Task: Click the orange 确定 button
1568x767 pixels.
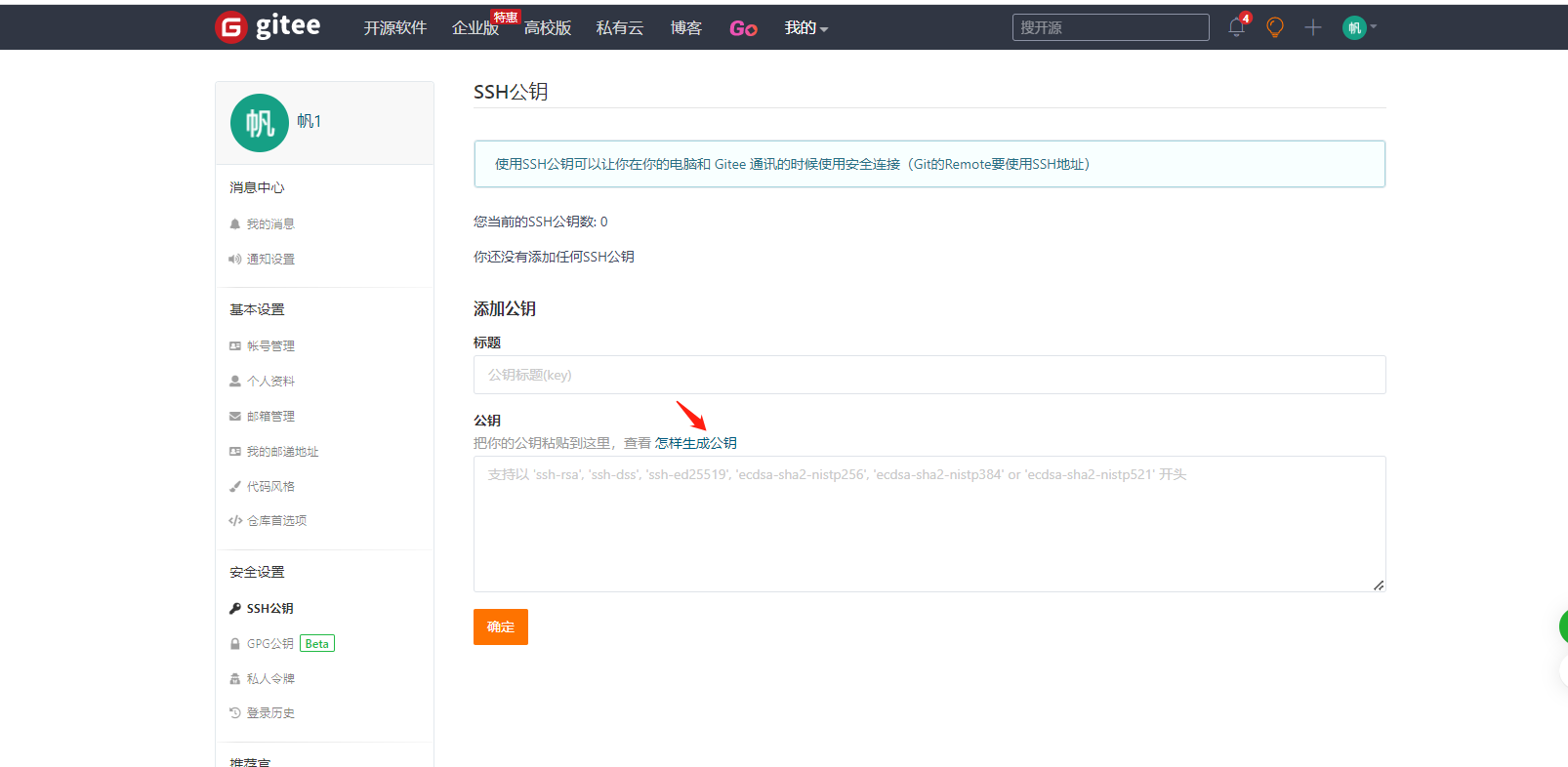Action: click(x=501, y=627)
